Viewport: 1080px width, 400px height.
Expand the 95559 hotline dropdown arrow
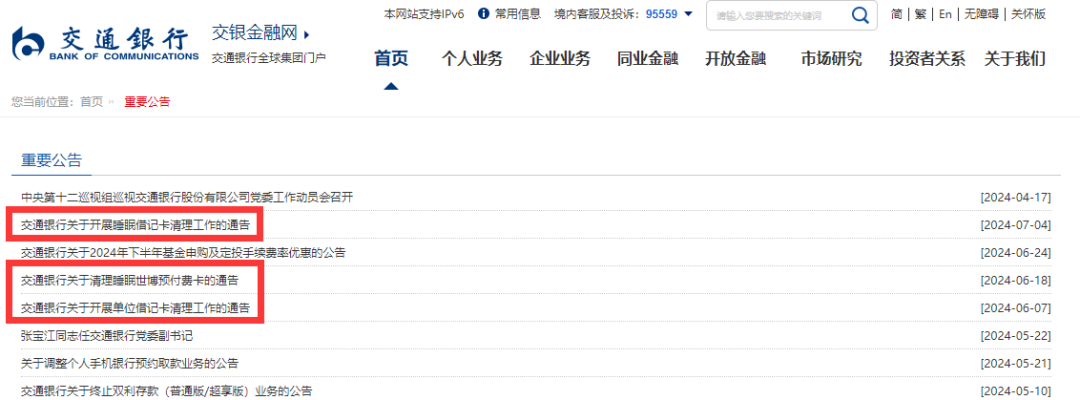(687, 14)
